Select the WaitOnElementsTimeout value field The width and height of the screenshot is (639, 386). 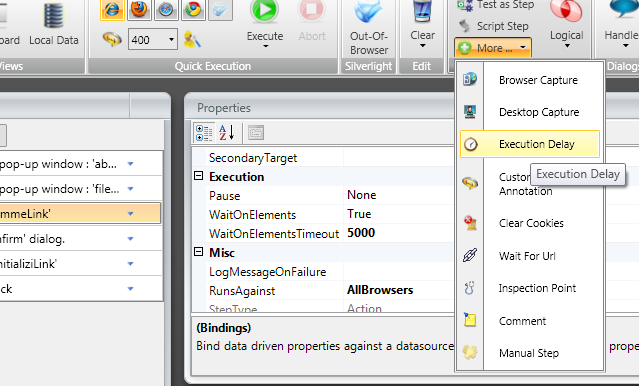[x=398, y=233]
